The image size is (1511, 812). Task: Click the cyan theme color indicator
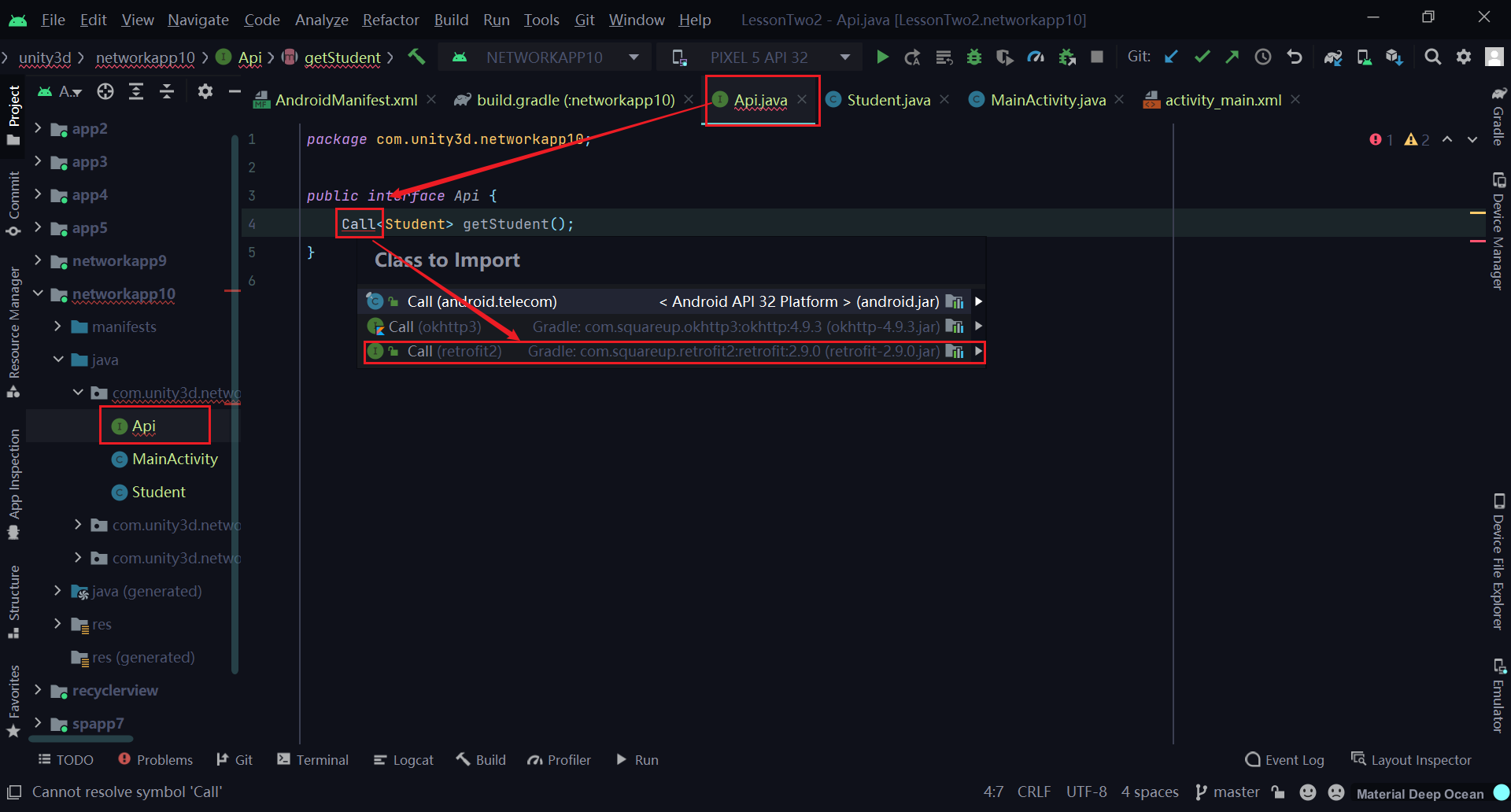pos(1502,792)
